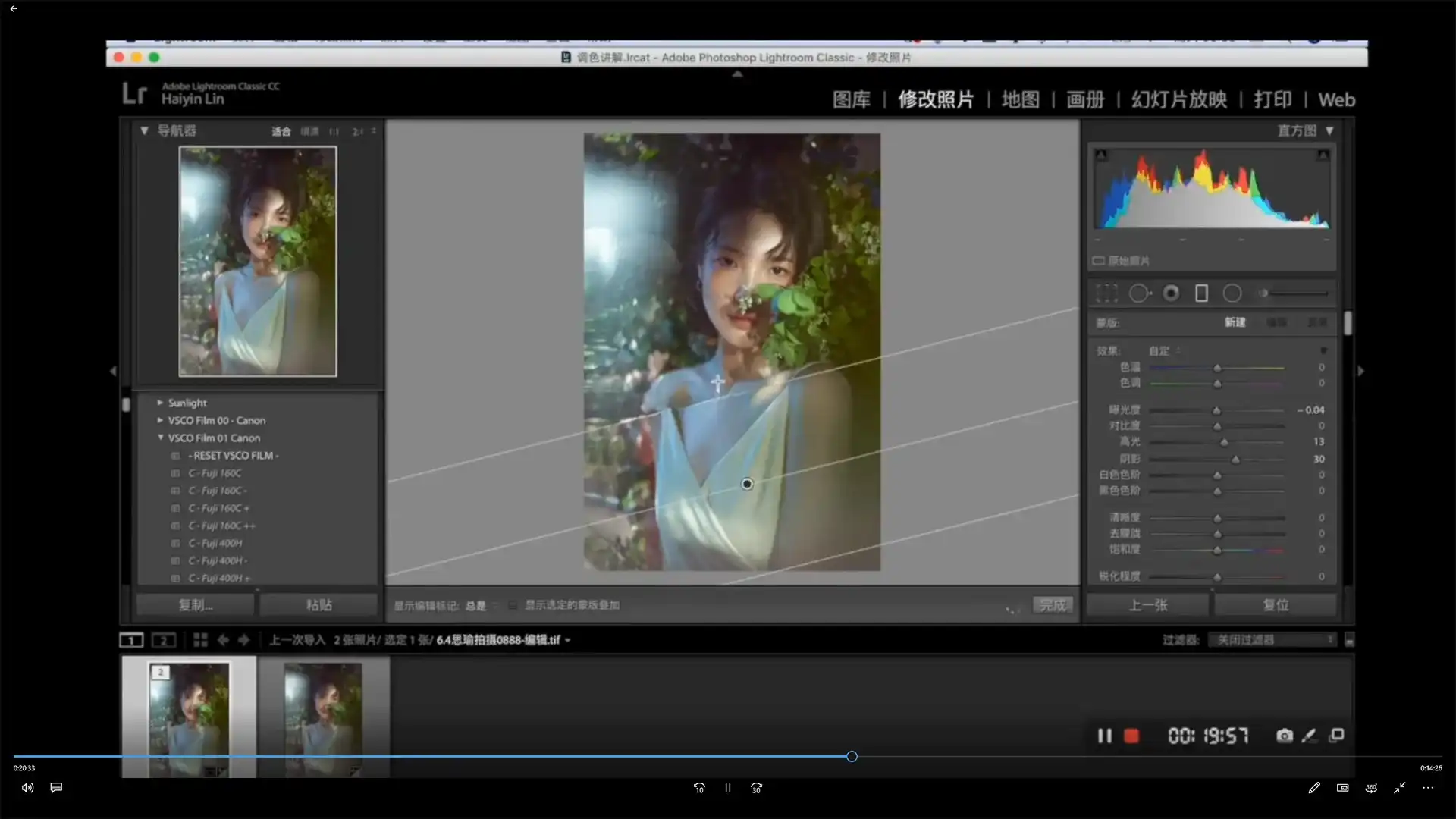Toggle the 显示选定的蒙版叠加 checkbox
1456x819 pixels.
(512, 605)
